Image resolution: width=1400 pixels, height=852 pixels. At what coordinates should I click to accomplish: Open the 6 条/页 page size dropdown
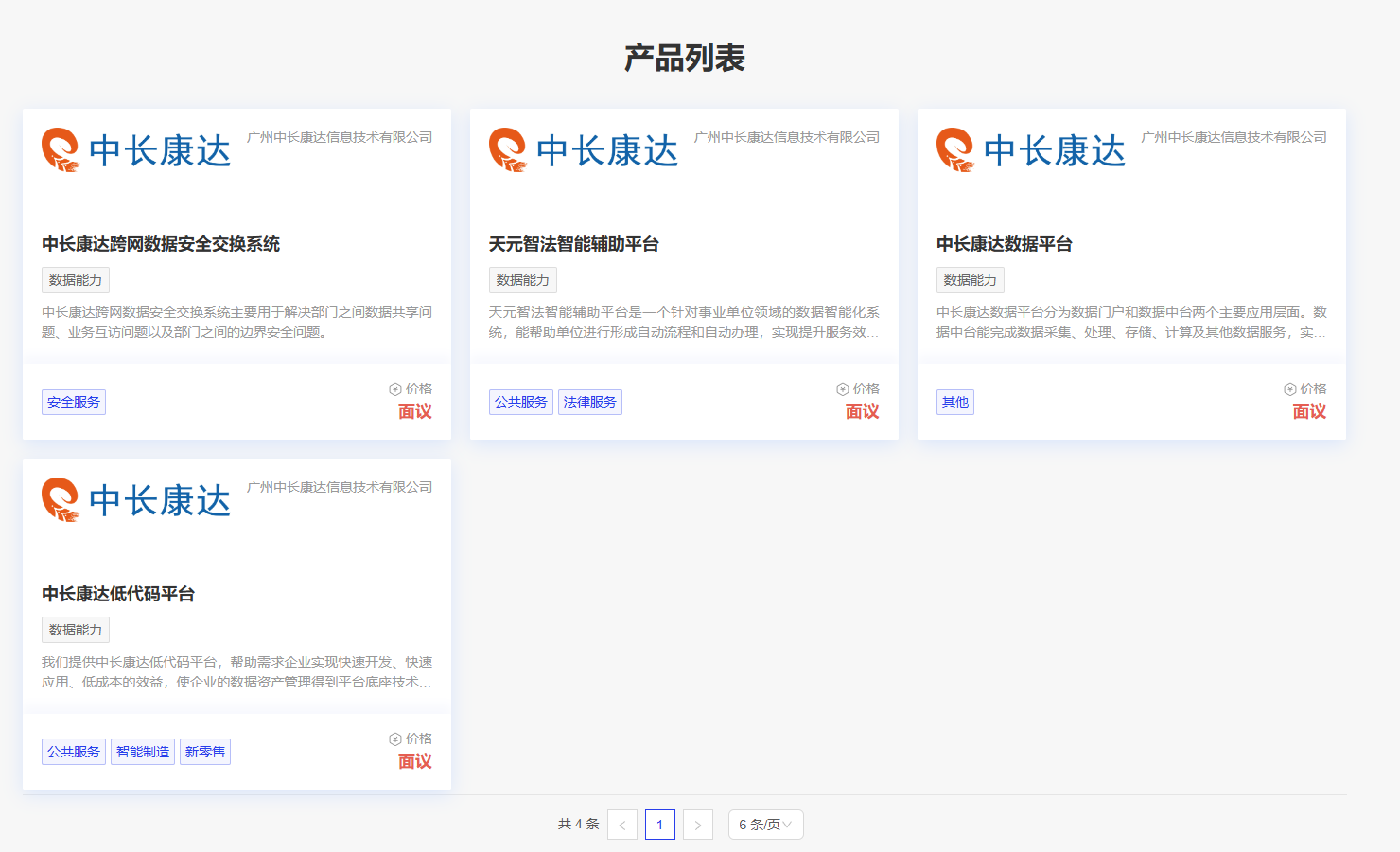[x=765, y=825]
